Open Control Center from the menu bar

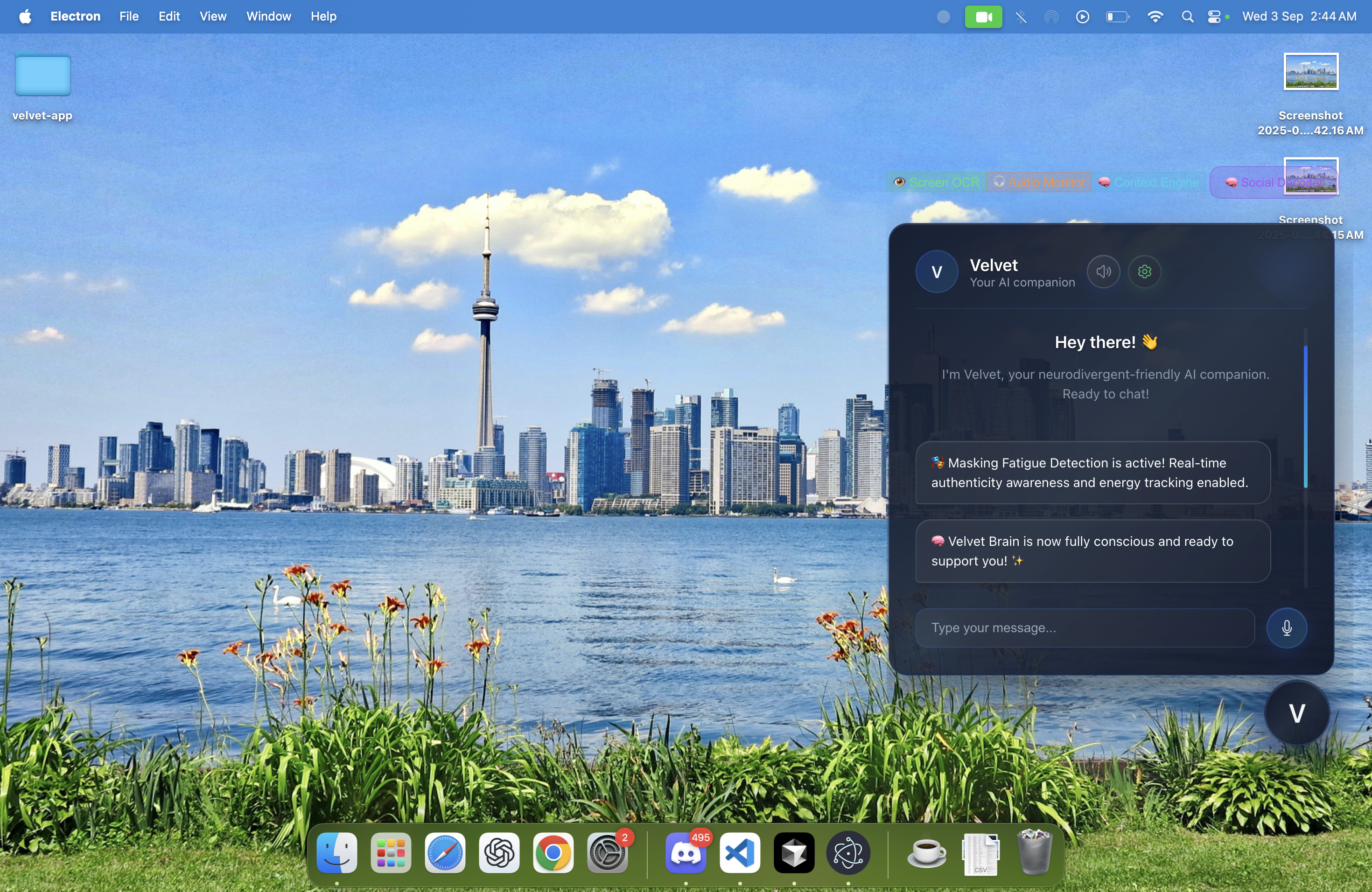pyautogui.click(x=1214, y=17)
